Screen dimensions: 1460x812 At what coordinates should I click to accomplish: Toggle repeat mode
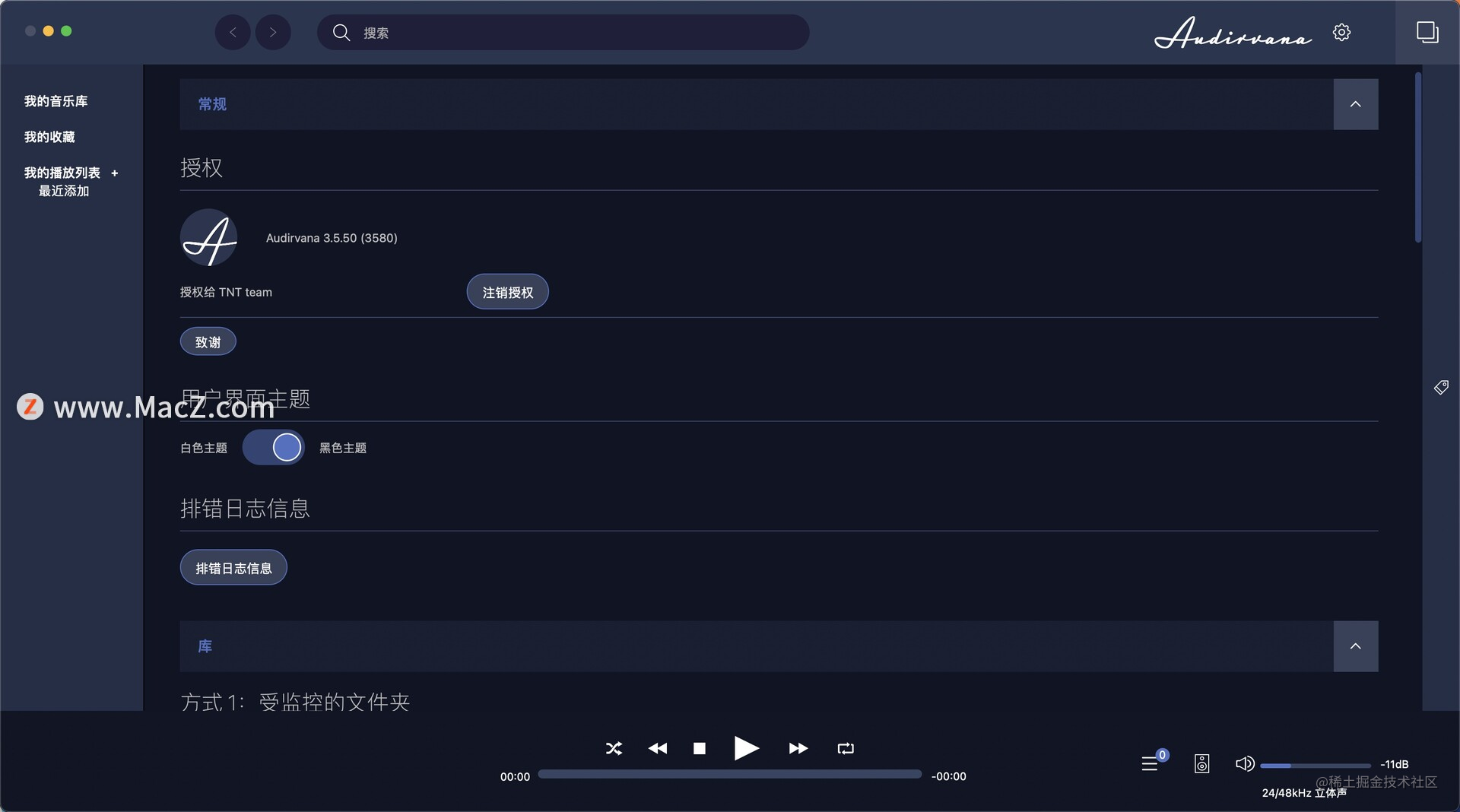[x=845, y=749]
